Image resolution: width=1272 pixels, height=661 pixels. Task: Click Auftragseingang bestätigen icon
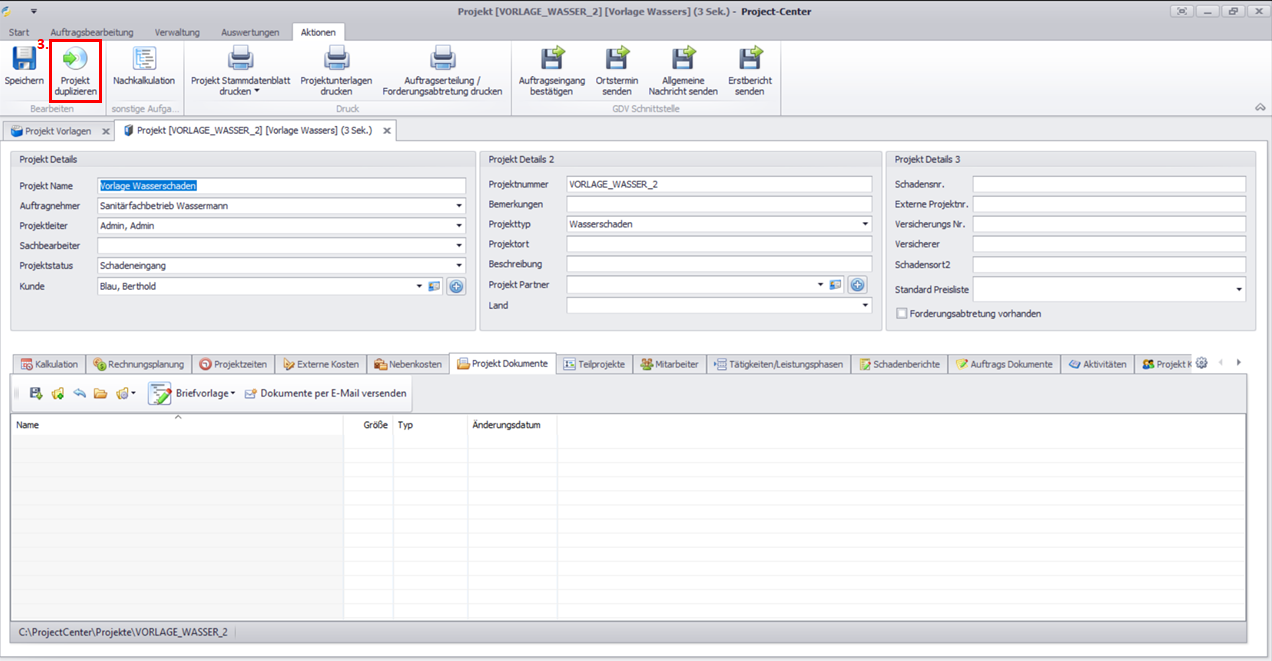coord(551,60)
